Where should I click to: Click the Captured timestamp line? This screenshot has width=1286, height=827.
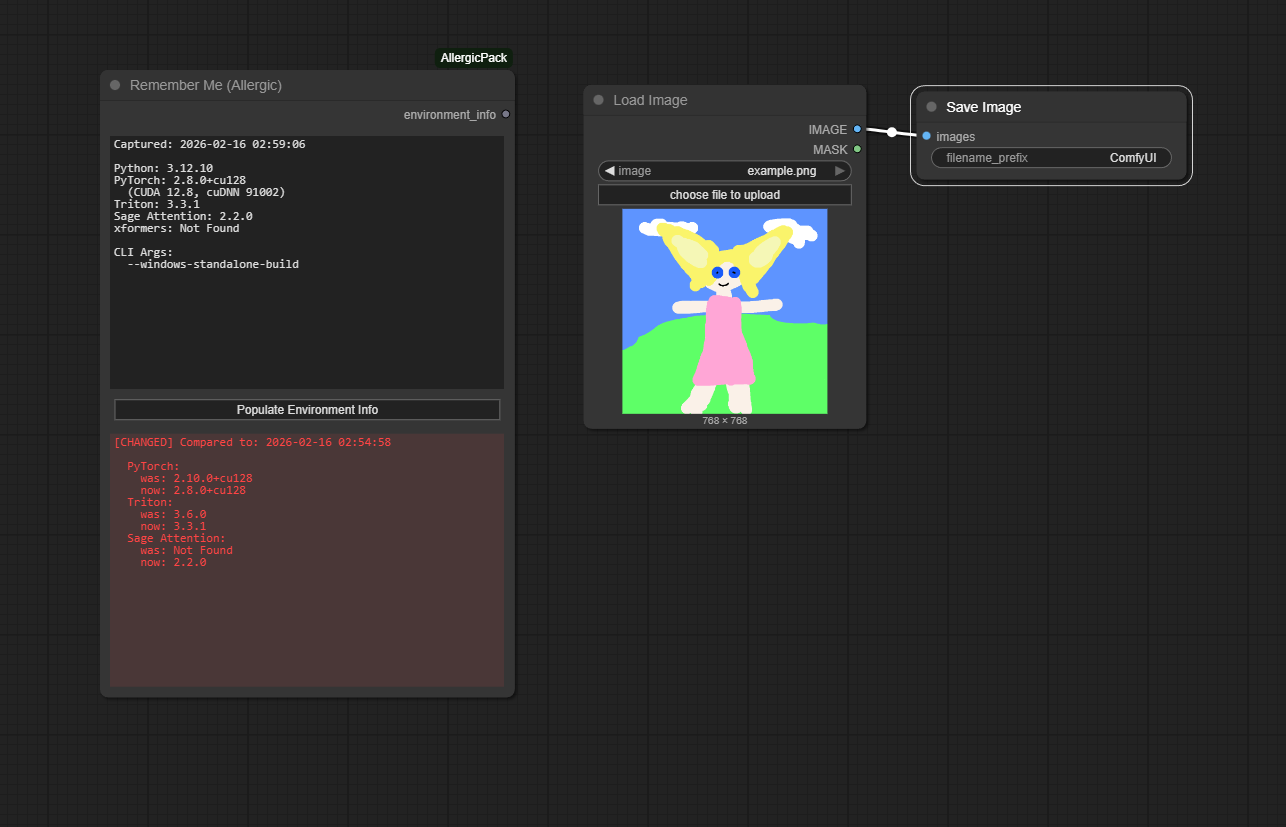(x=210, y=144)
